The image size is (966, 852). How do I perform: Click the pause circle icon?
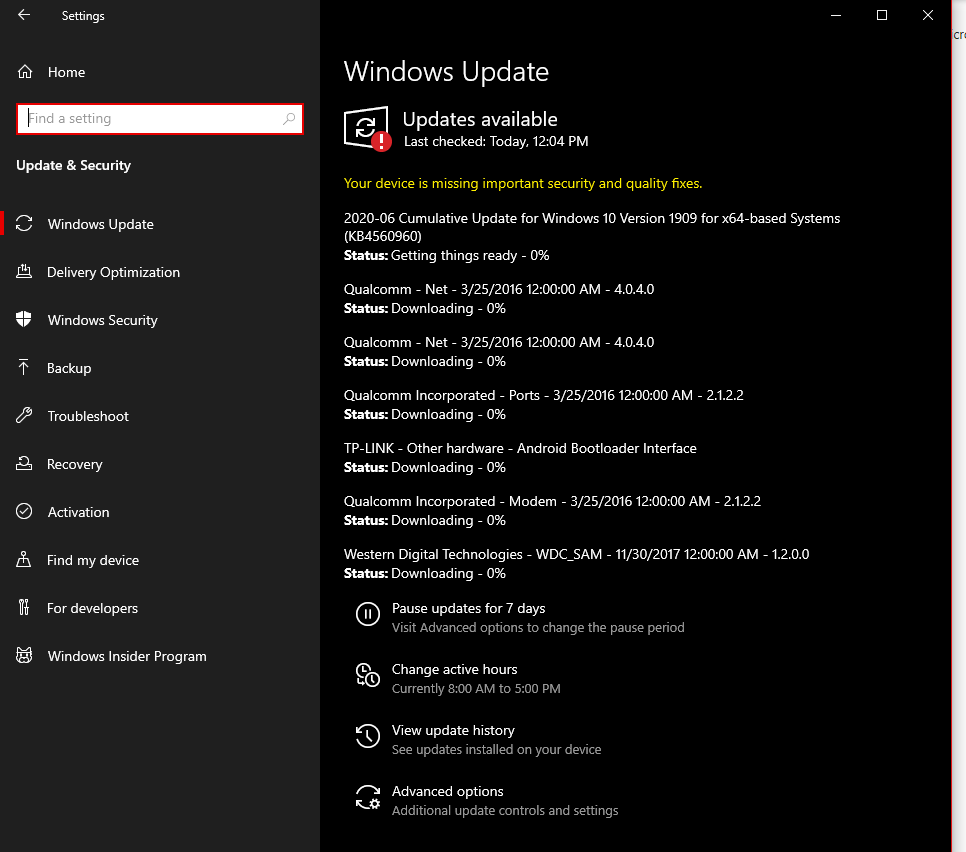pyautogui.click(x=368, y=614)
